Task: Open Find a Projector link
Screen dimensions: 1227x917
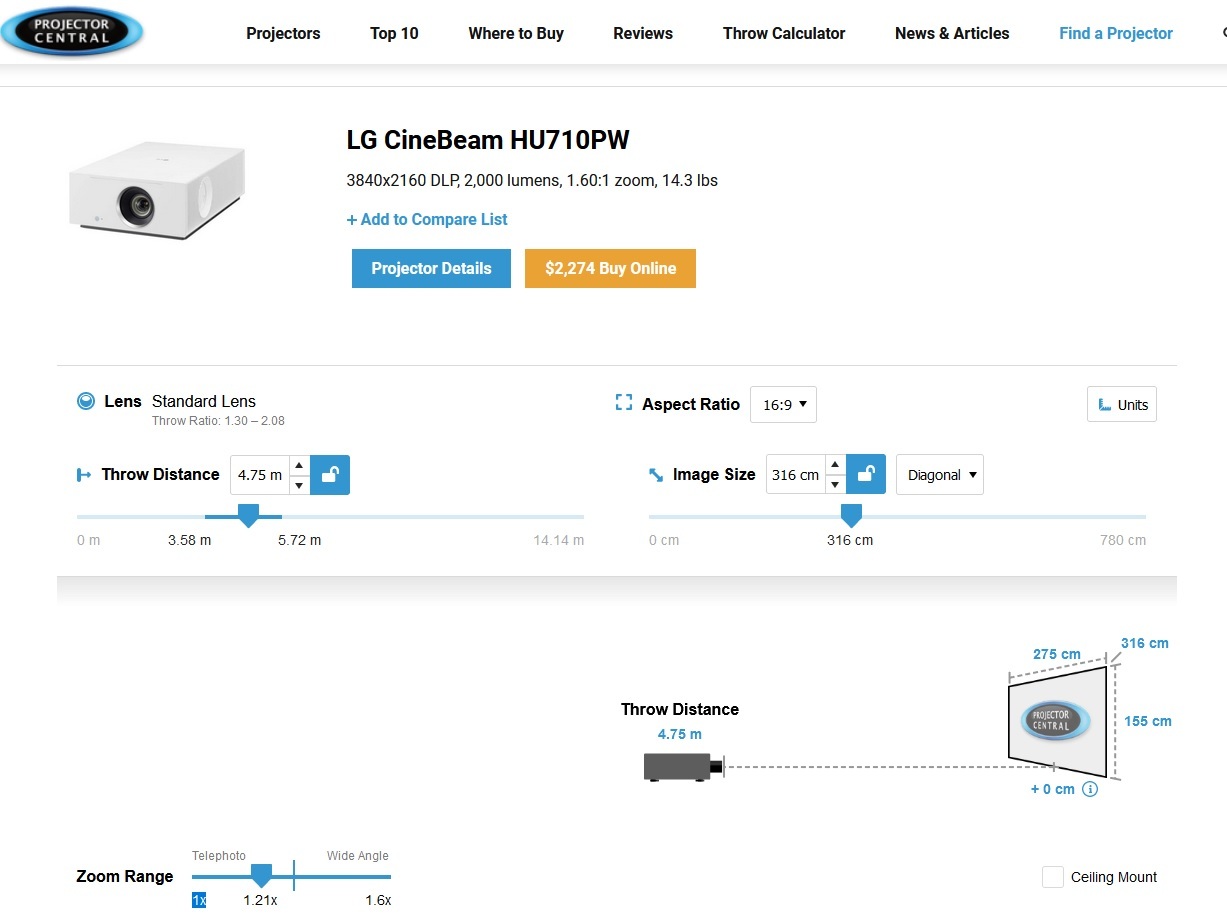Action: point(1116,33)
